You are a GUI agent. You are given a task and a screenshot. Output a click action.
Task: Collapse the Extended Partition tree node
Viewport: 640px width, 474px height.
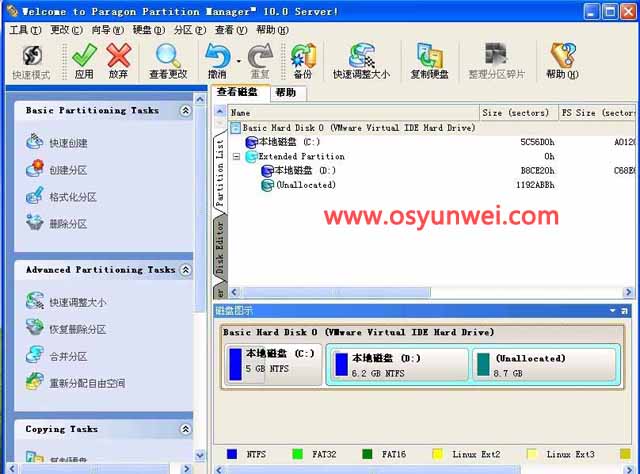(x=236, y=156)
